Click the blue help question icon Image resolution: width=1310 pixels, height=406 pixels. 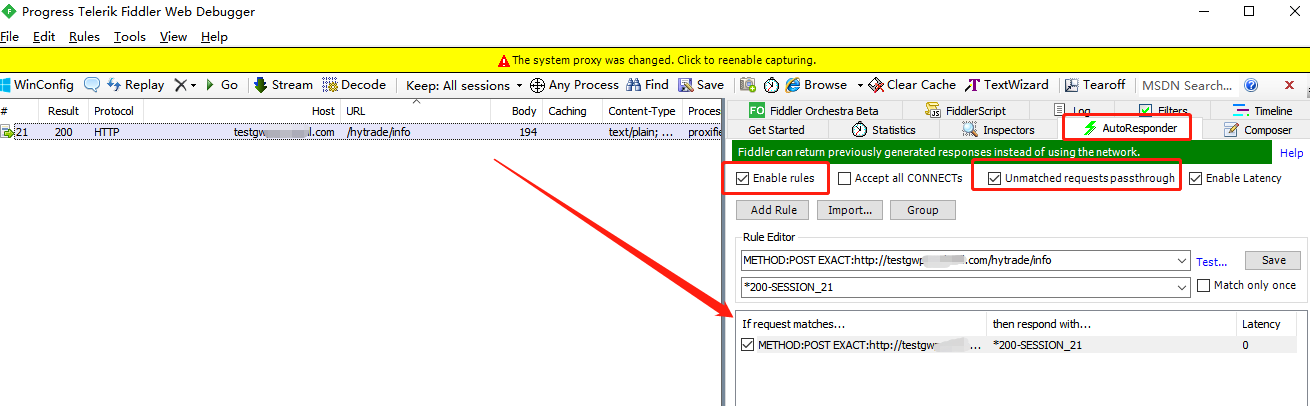(x=1250, y=86)
